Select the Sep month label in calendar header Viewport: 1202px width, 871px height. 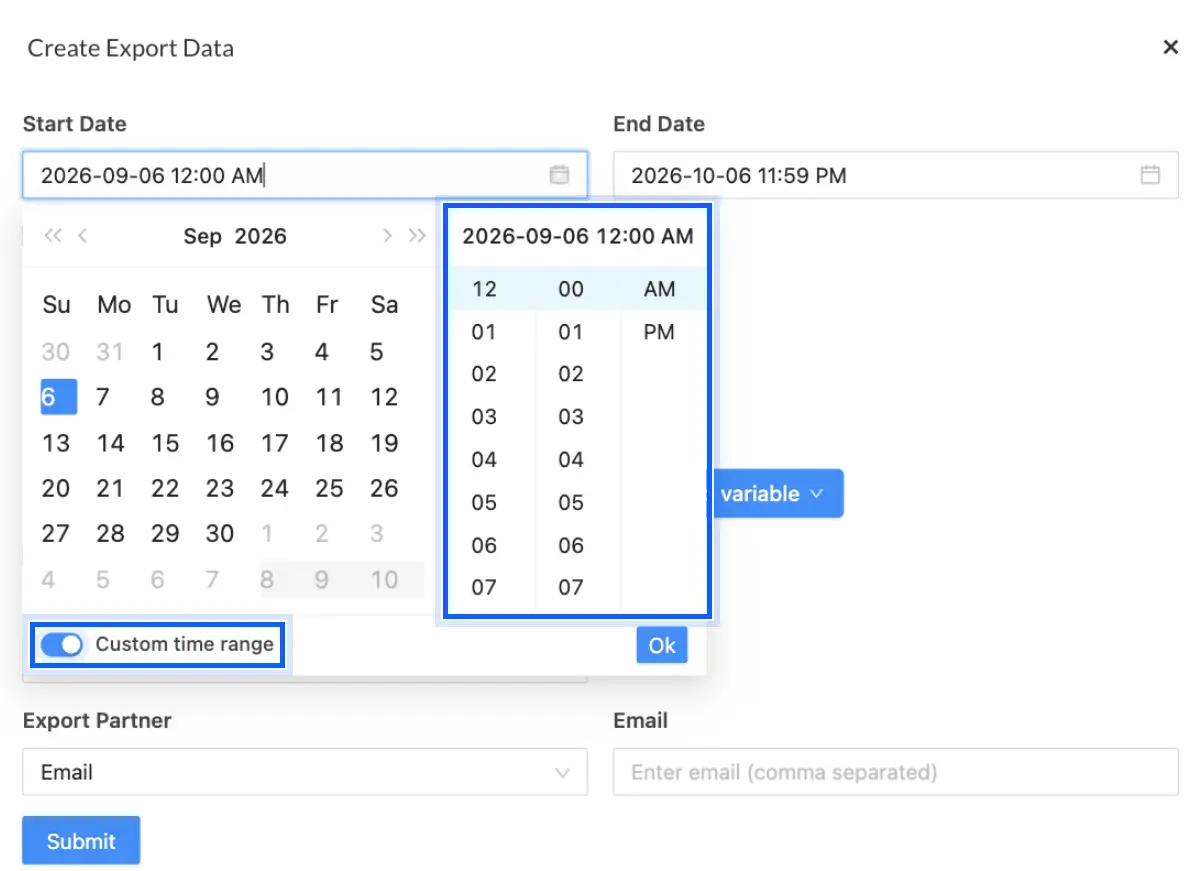pyautogui.click(x=202, y=236)
